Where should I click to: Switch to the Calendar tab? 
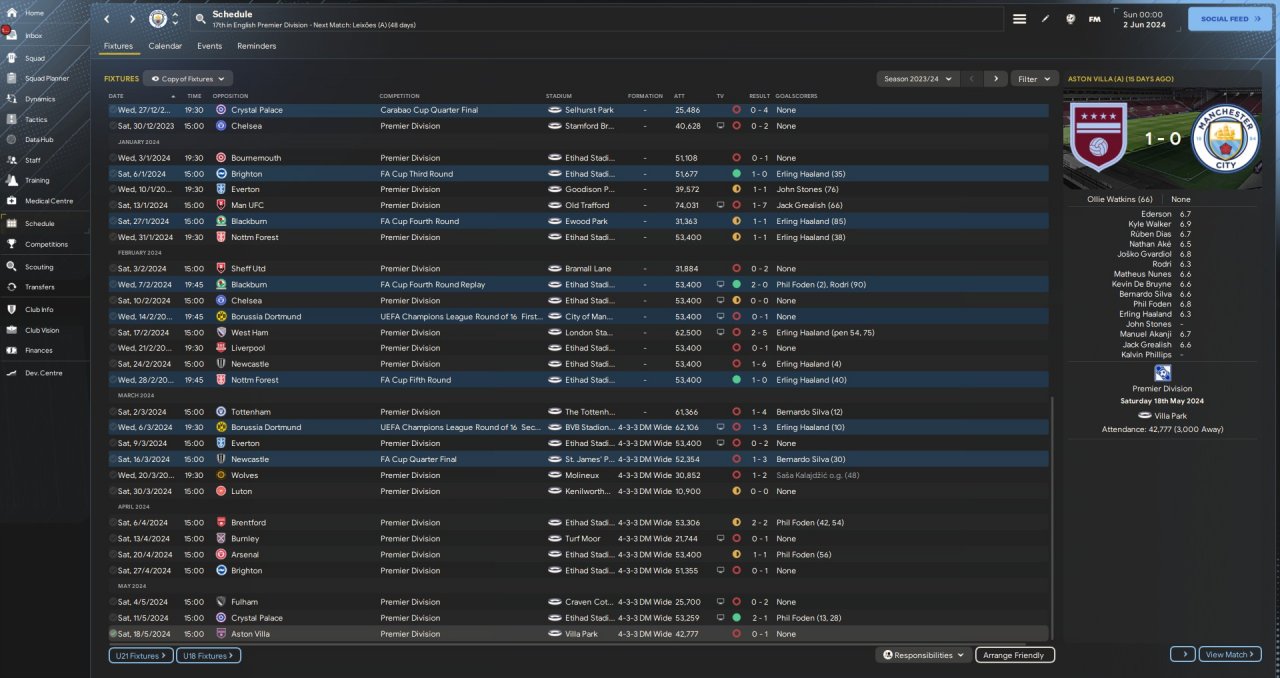point(165,46)
